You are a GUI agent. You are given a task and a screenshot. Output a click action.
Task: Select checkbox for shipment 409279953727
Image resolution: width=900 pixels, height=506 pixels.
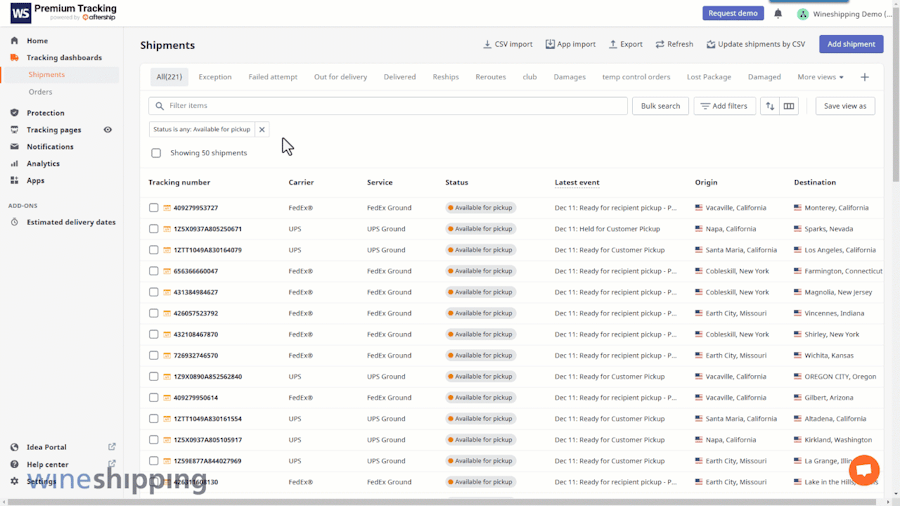click(x=154, y=208)
